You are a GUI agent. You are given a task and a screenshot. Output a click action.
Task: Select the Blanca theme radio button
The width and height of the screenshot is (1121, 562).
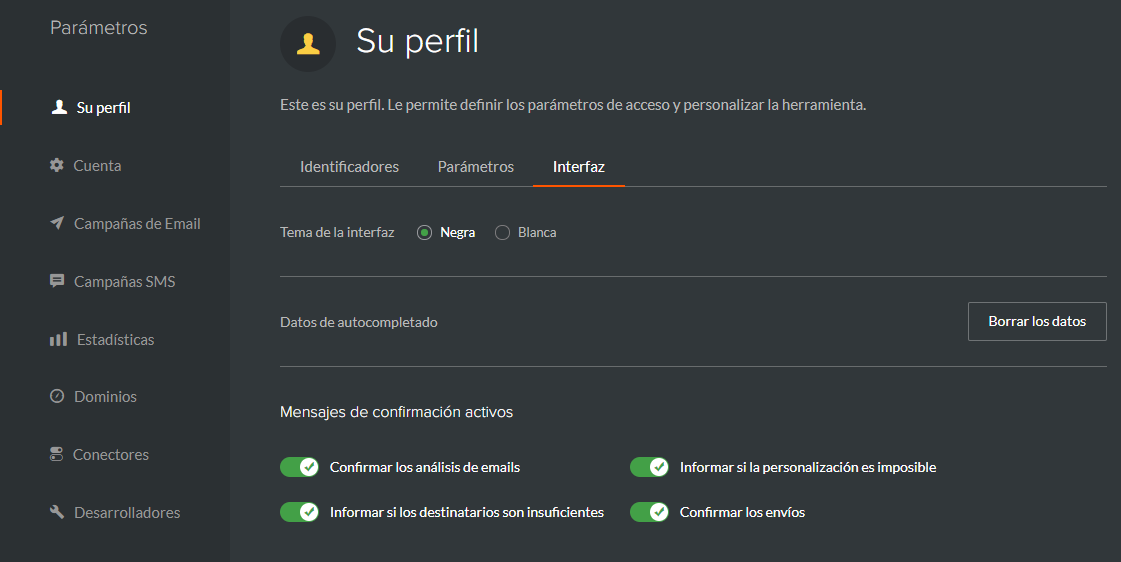pos(503,232)
